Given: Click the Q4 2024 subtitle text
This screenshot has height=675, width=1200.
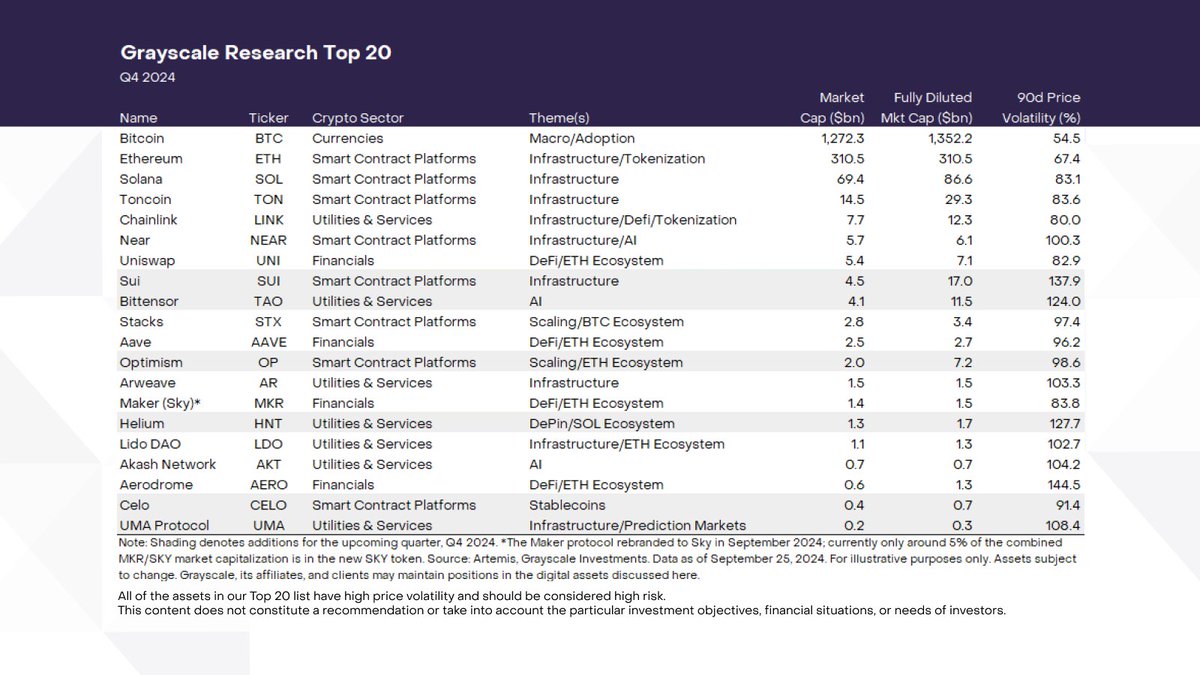Looking at the screenshot, I should (x=137, y=76).
